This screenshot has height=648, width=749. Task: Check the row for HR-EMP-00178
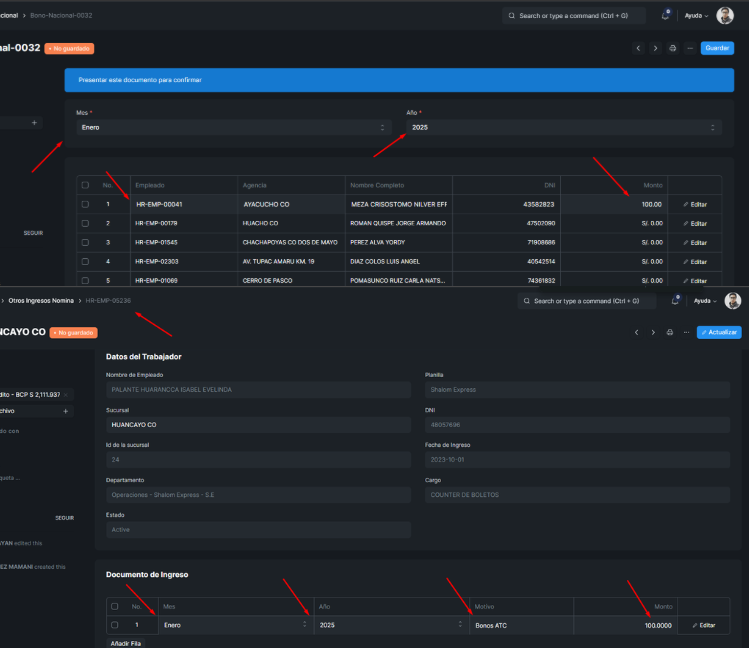point(85,223)
